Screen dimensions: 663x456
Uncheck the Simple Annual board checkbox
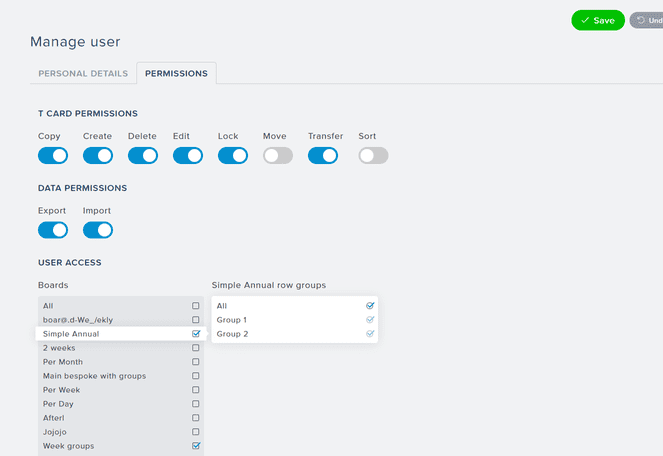[196, 333]
